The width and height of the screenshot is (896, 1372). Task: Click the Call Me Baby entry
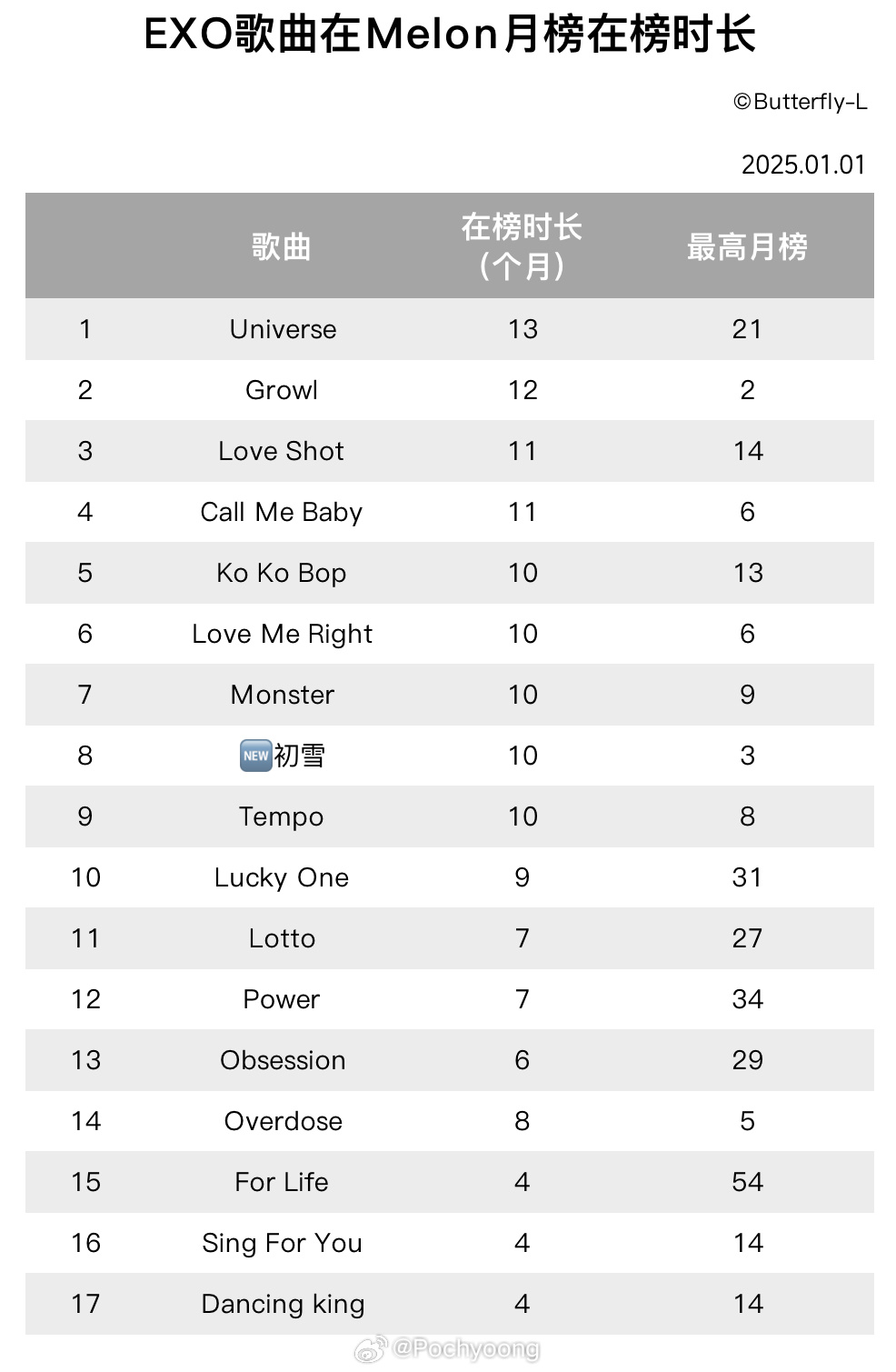tap(282, 512)
